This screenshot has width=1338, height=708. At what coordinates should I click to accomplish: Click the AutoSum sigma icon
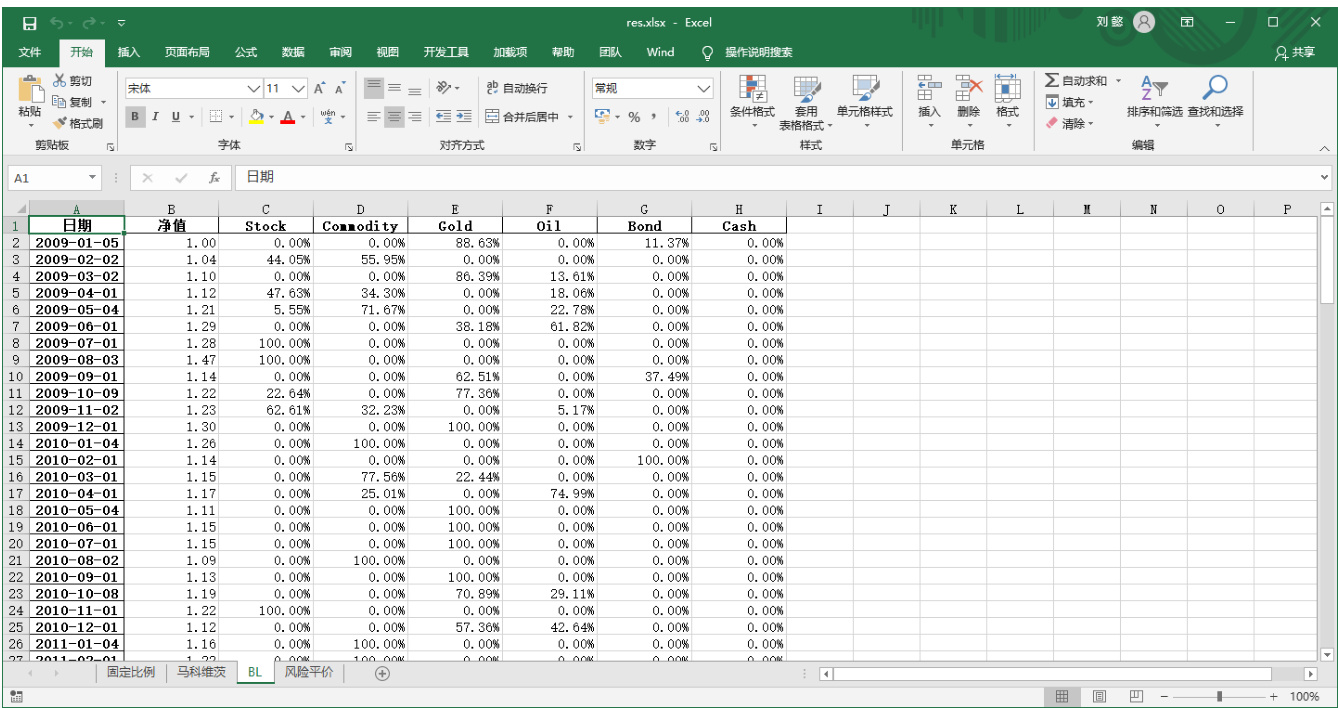click(1052, 80)
